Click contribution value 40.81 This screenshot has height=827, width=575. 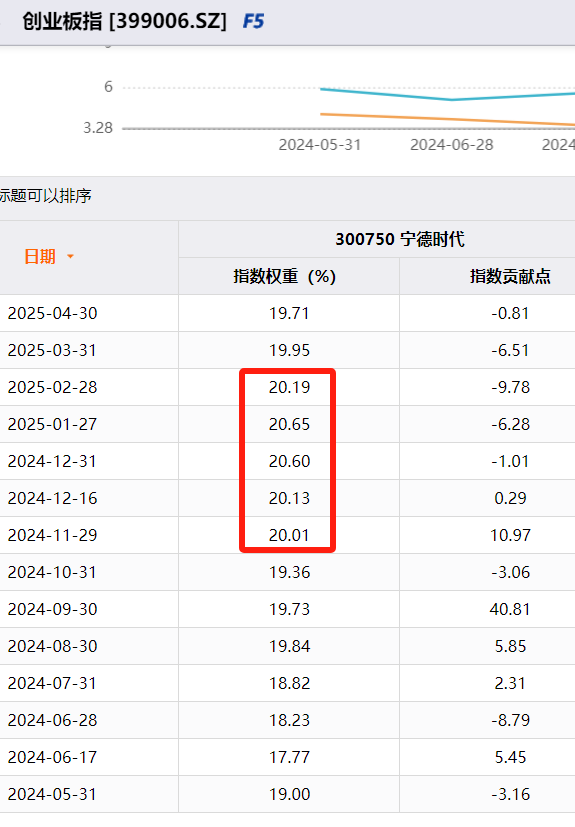click(510, 609)
